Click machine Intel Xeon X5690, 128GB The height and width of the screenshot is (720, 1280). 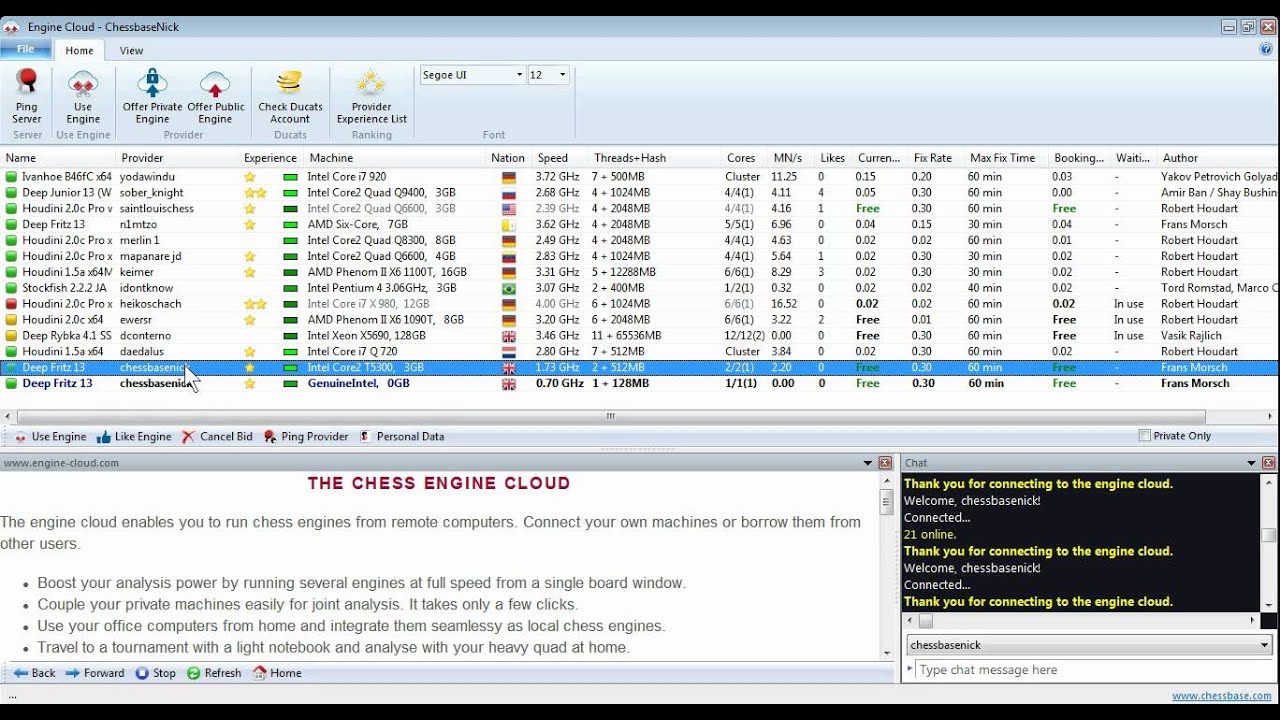368,336
